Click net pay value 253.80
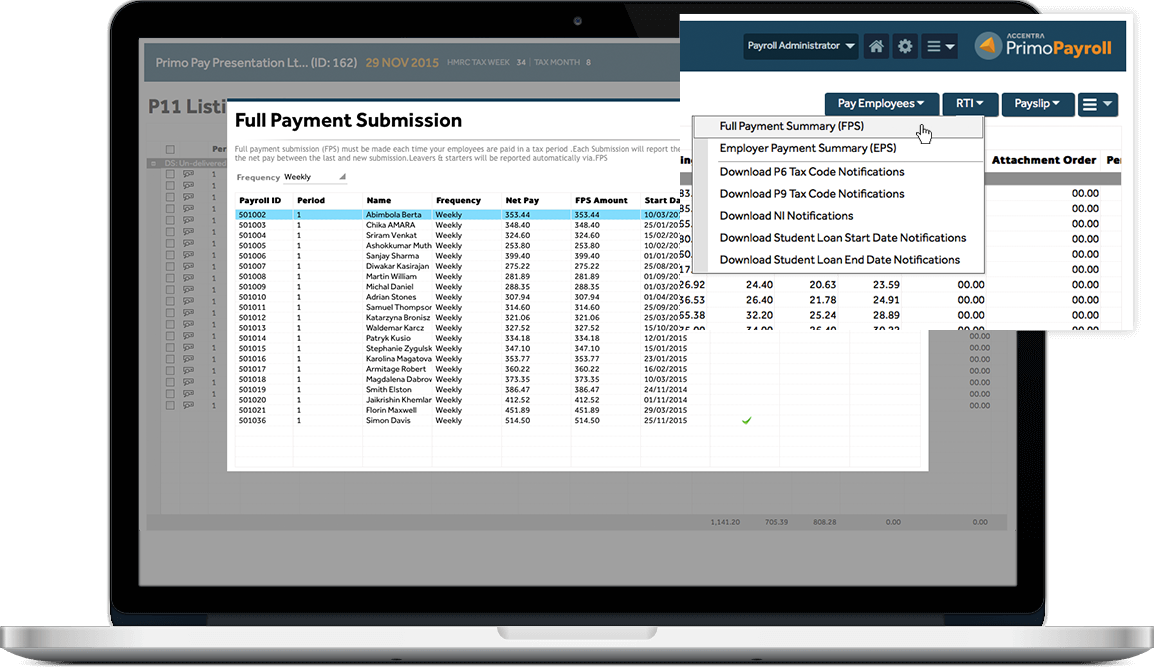 pos(517,246)
